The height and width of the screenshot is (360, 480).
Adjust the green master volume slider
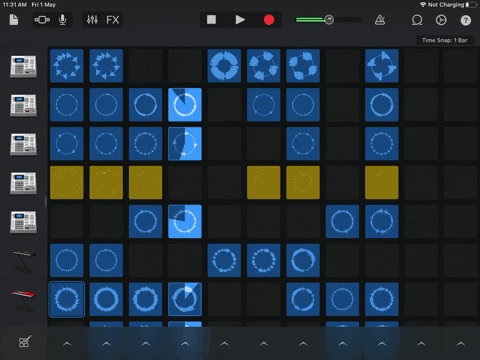(x=329, y=20)
